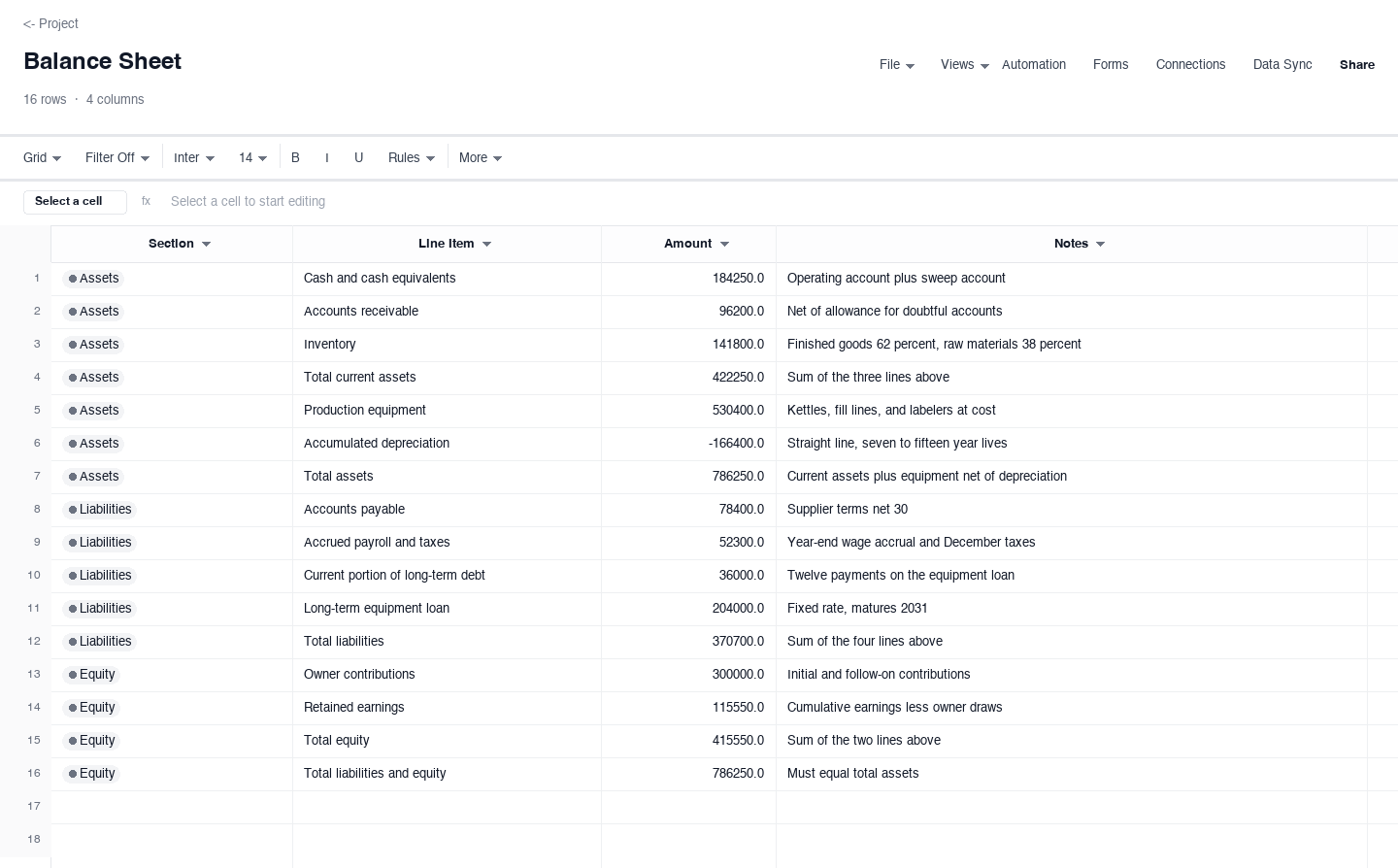This screenshot has height=868, width=1398.
Task: Select the Must equal total assets note
Action: pyautogui.click(x=1072, y=774)
